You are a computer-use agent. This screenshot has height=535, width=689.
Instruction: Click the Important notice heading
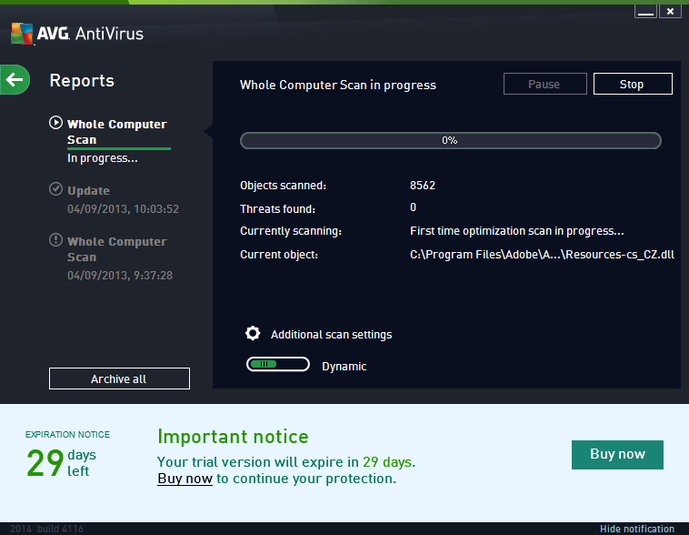[x=233, y=437]
